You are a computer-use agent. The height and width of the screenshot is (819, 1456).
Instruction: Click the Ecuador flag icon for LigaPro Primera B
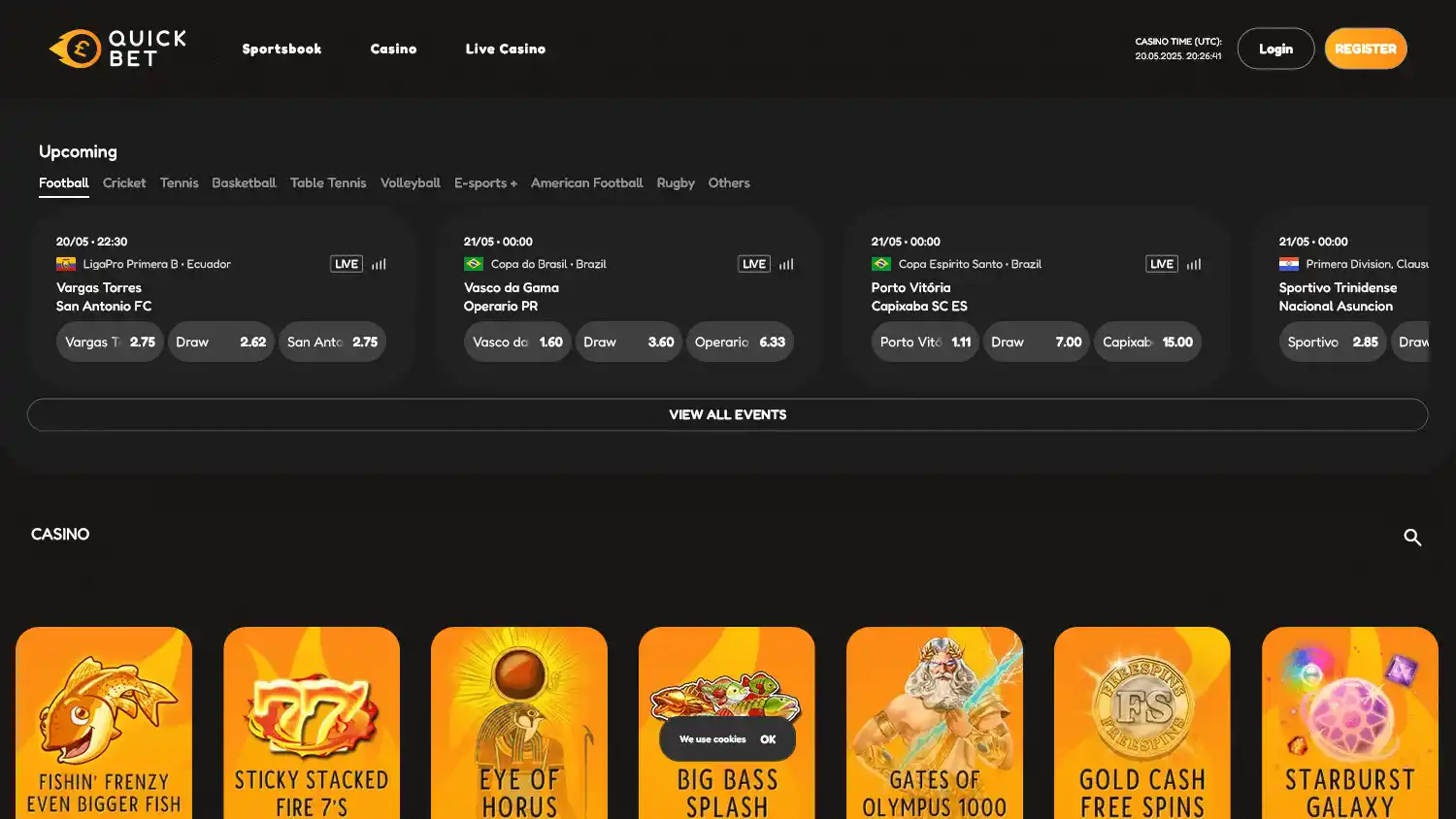click(66, 264)
